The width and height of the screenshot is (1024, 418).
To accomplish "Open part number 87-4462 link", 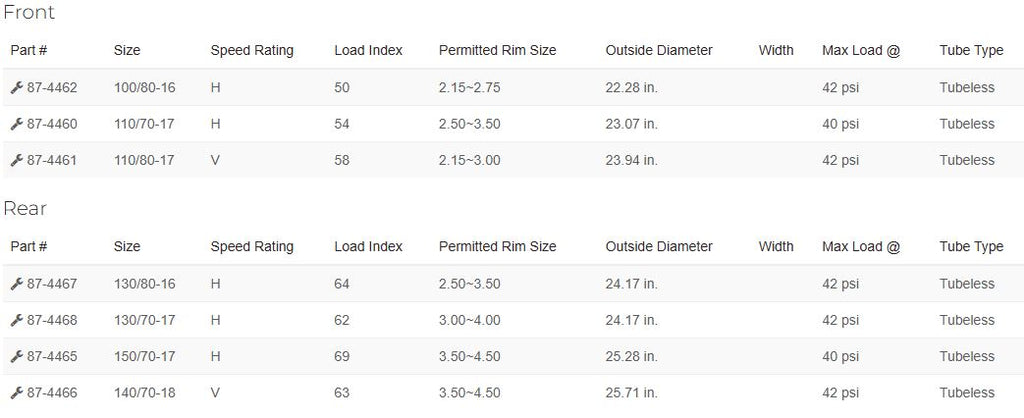I will tap(52, 88).
